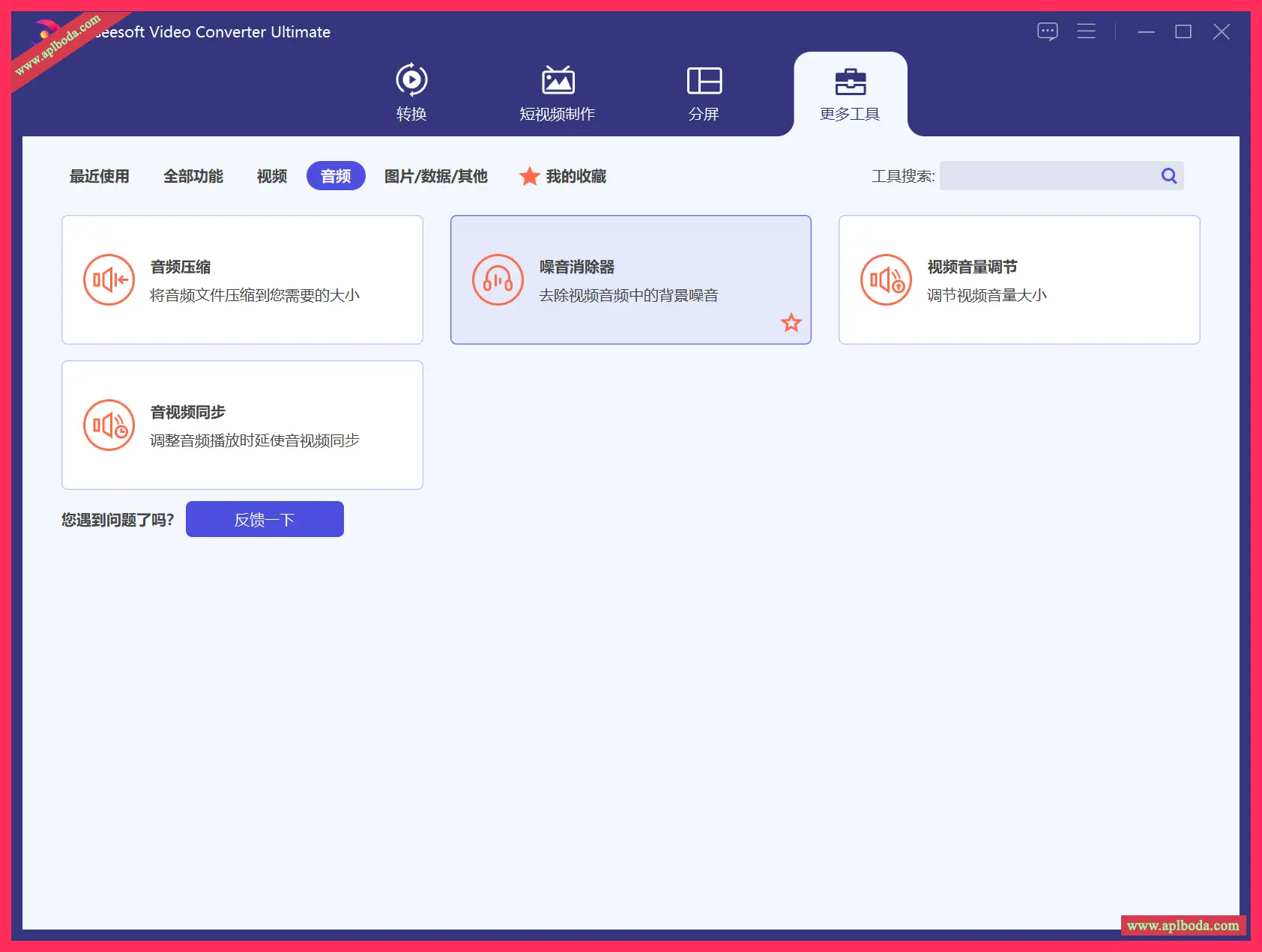The width and height of the screenshot is (1262, 952).
Task: Click the 工具搜索 search input field
Action: 1048,176
